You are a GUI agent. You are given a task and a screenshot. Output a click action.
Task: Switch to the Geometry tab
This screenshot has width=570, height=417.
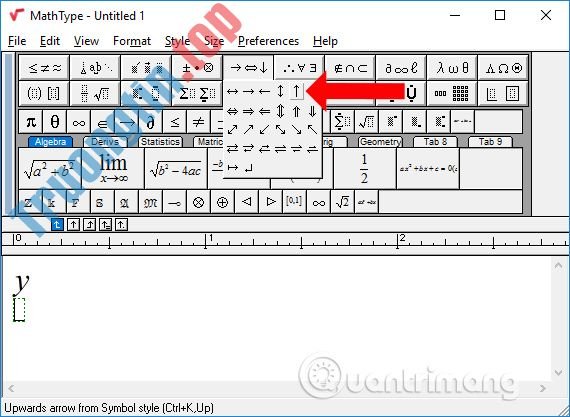coord(380,142)
